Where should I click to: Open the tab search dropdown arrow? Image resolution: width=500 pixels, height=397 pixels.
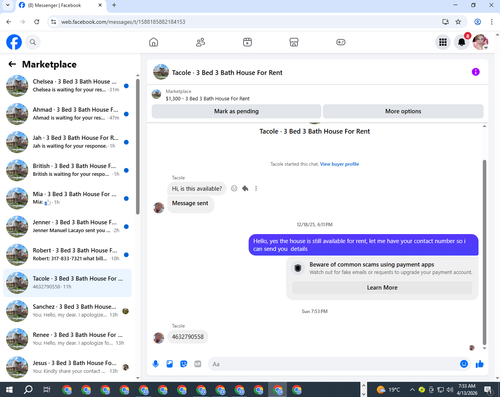click(8, 5)
